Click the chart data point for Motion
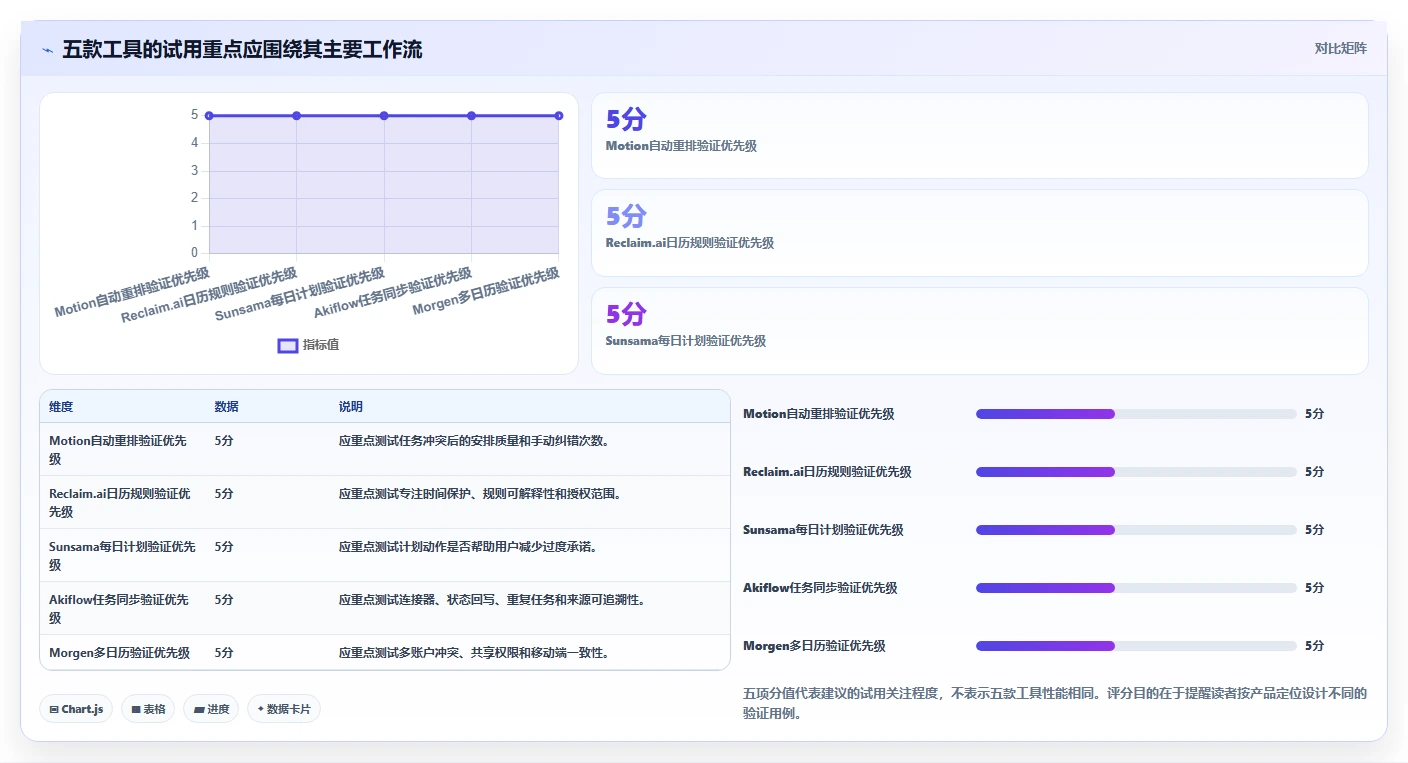1408x763 pixels. click(209, 116)
